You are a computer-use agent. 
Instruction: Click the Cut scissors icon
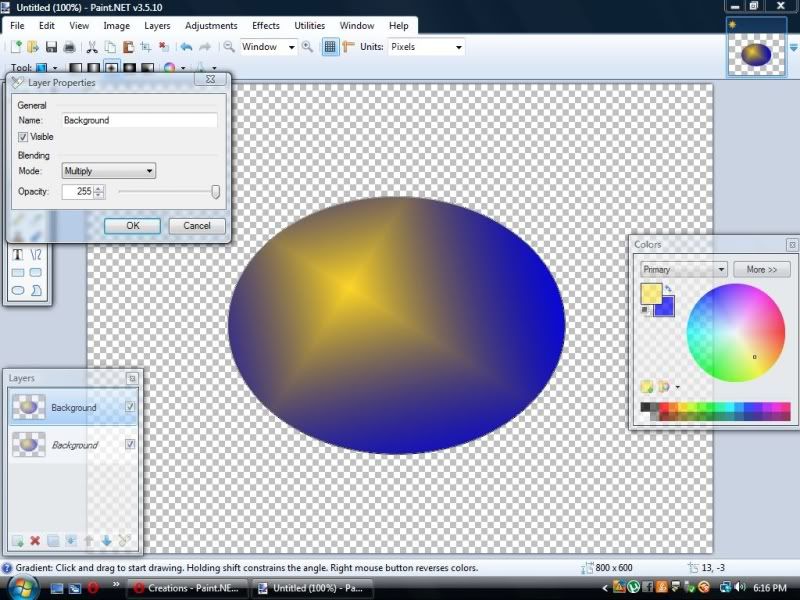tap(92, 47)
